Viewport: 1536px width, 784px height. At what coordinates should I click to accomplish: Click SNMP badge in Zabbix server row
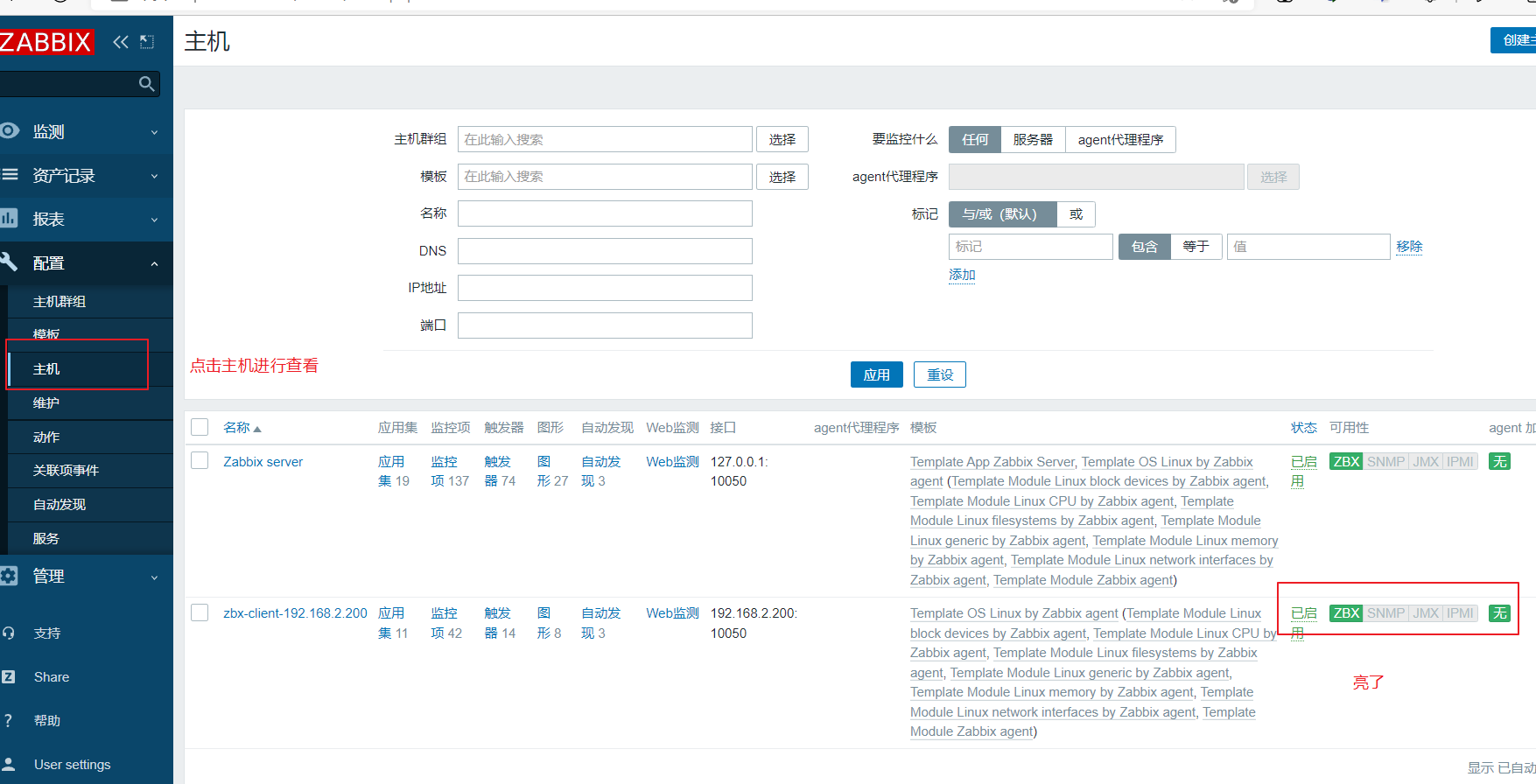[1385, 461]
